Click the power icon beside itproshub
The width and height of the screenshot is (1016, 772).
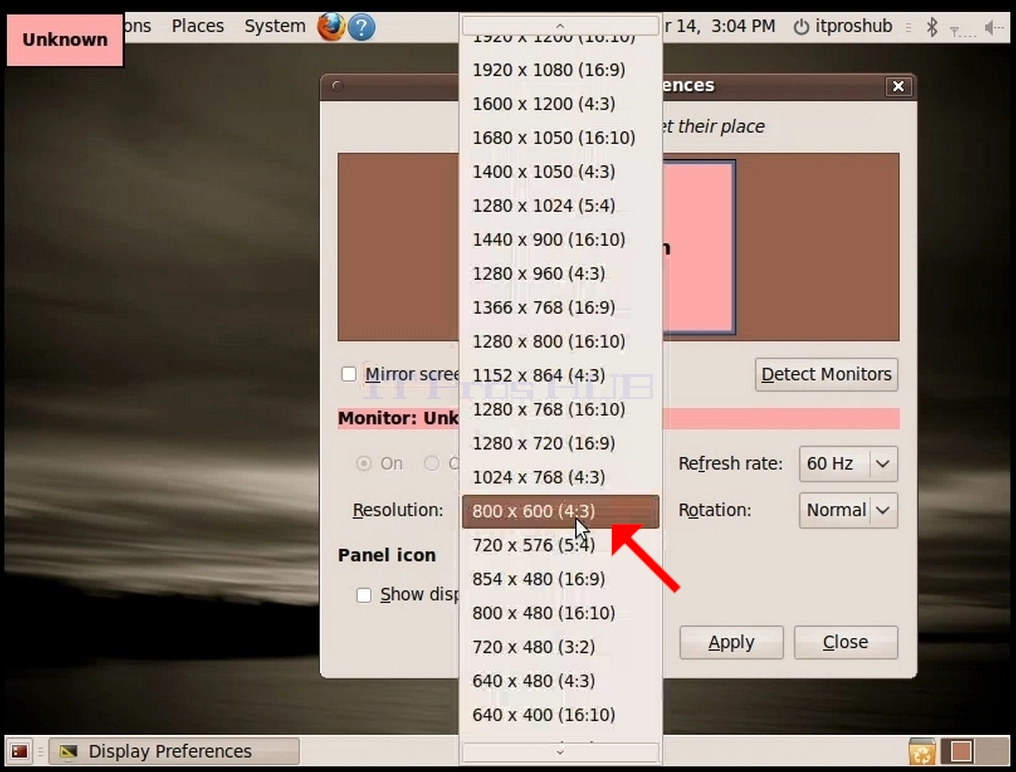click(802, 27)
